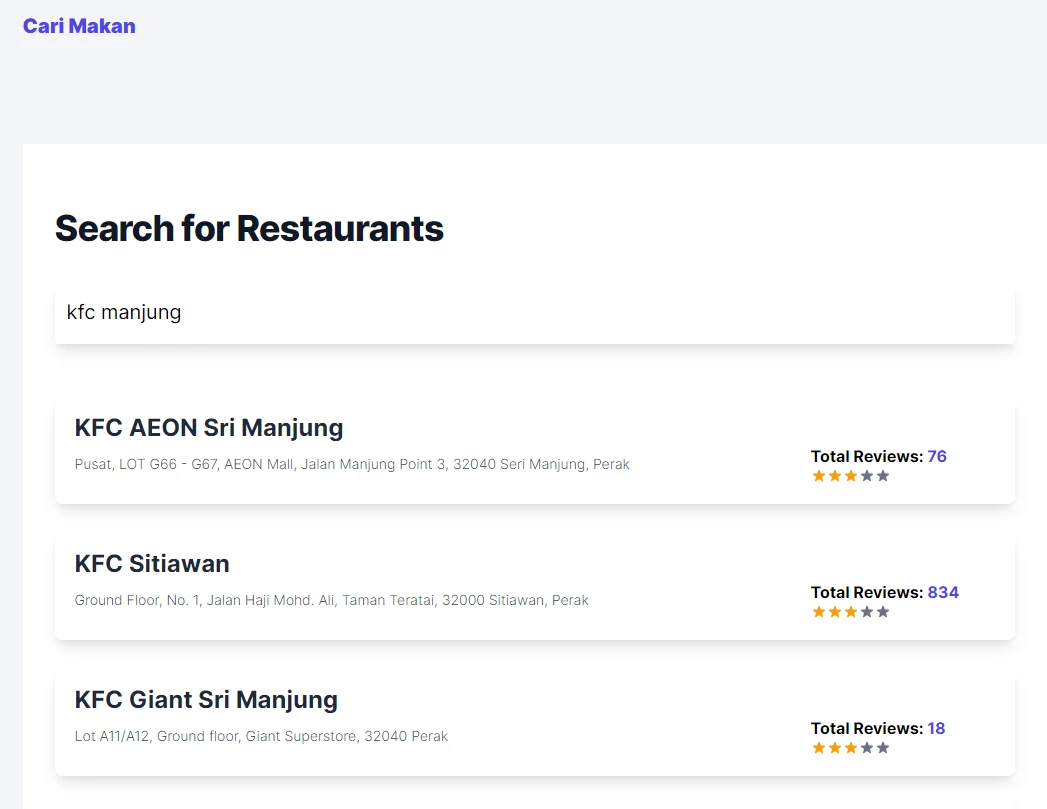Open the KFC Sitiawan result

[152, 564]
